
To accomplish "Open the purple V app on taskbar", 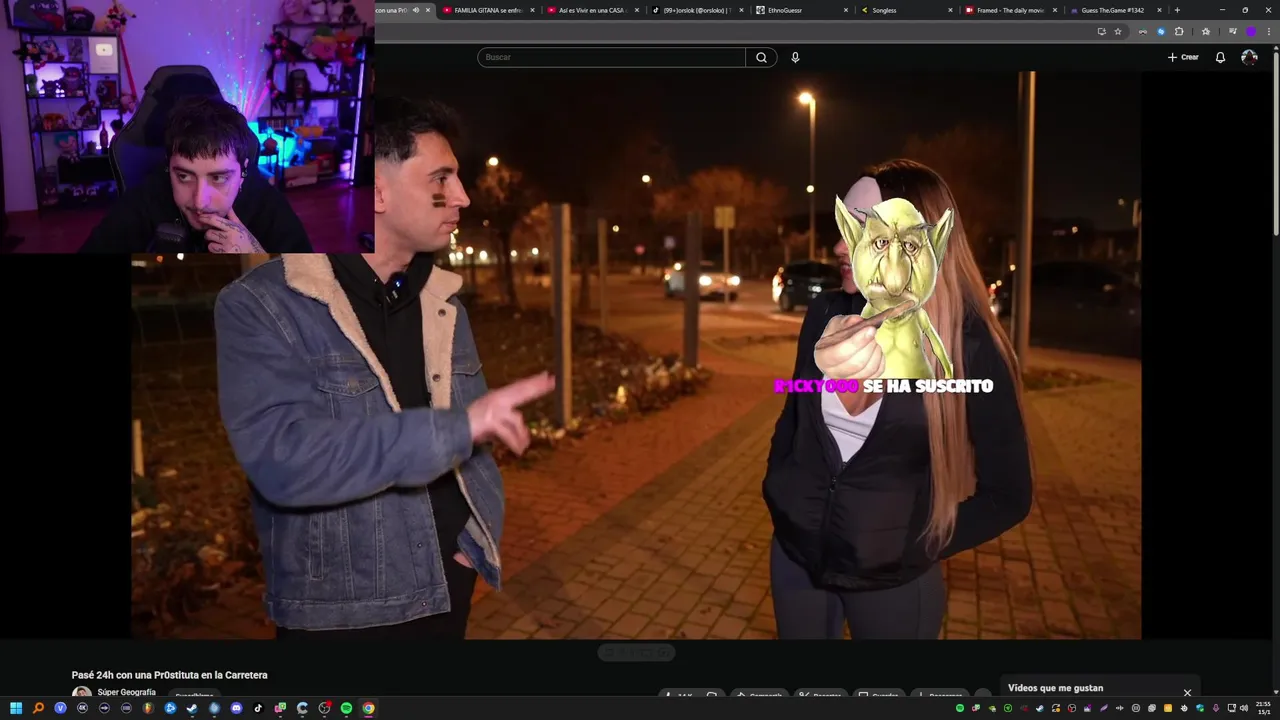I will (x=60, y=708).
